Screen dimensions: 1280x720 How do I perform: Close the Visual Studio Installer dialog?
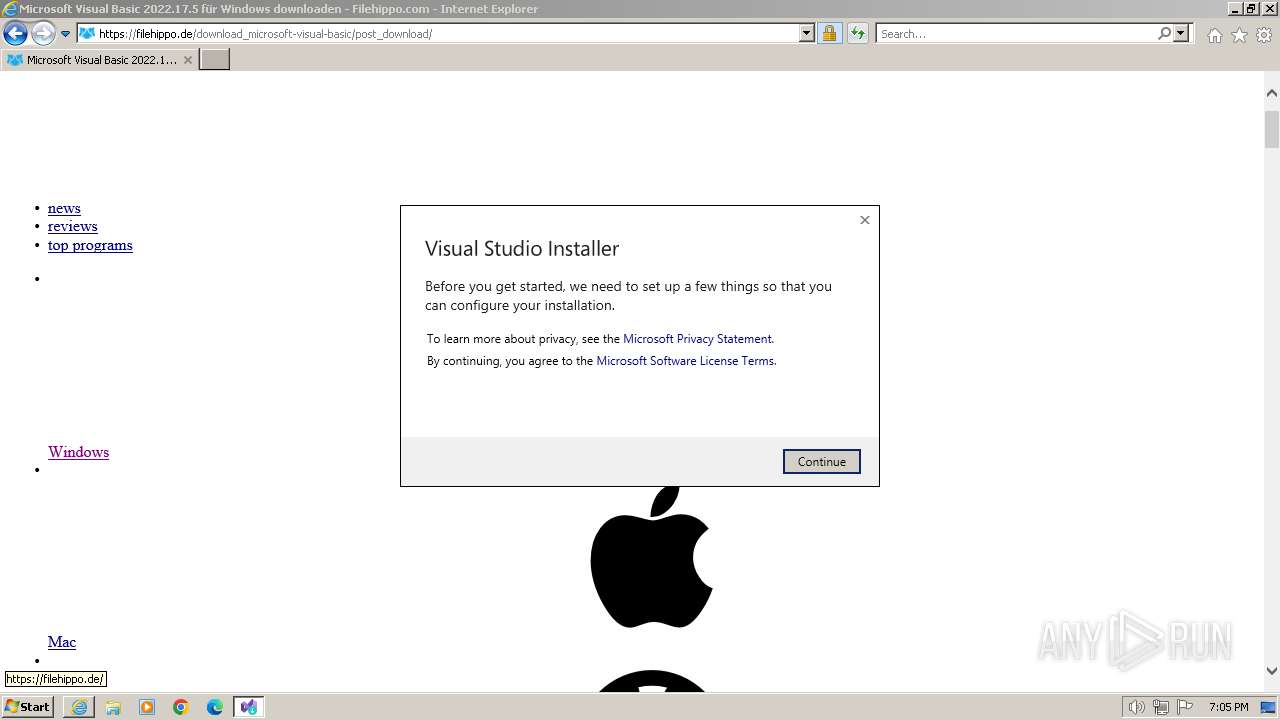865,220
